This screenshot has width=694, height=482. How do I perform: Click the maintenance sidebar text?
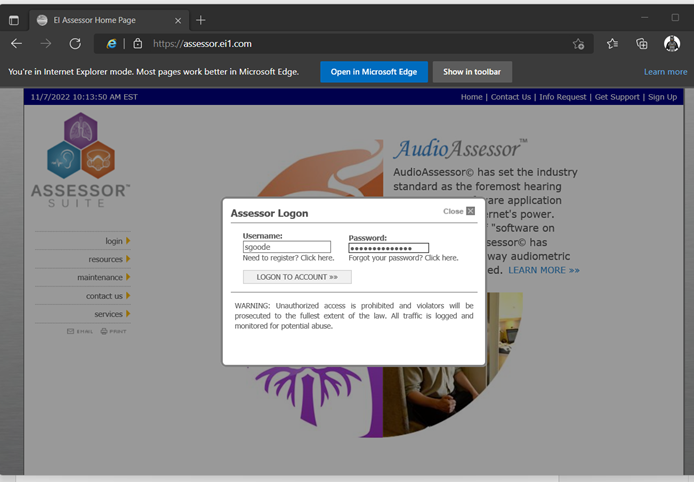(x=100, y=277)
